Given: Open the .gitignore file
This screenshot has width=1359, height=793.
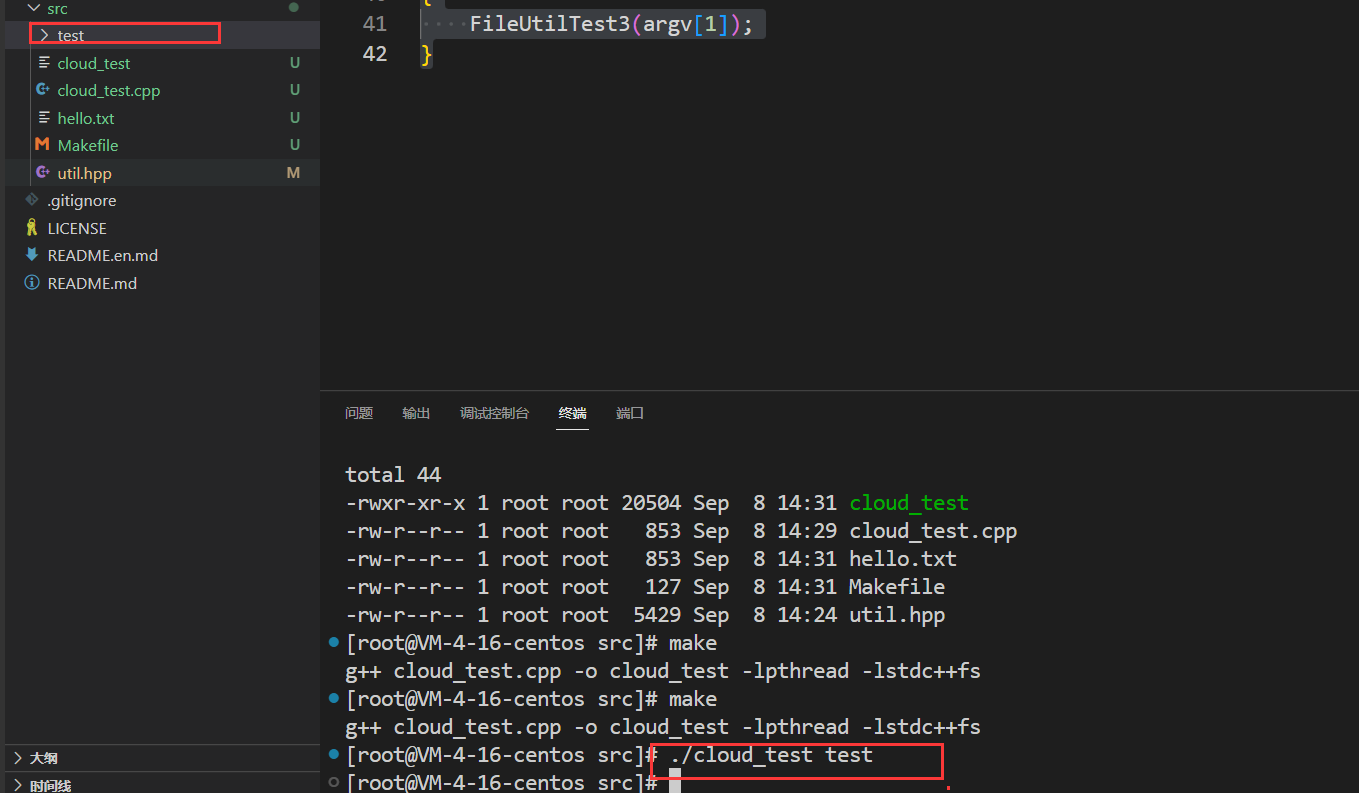Looking at the screenshot, I should click(x=82, y=200).
